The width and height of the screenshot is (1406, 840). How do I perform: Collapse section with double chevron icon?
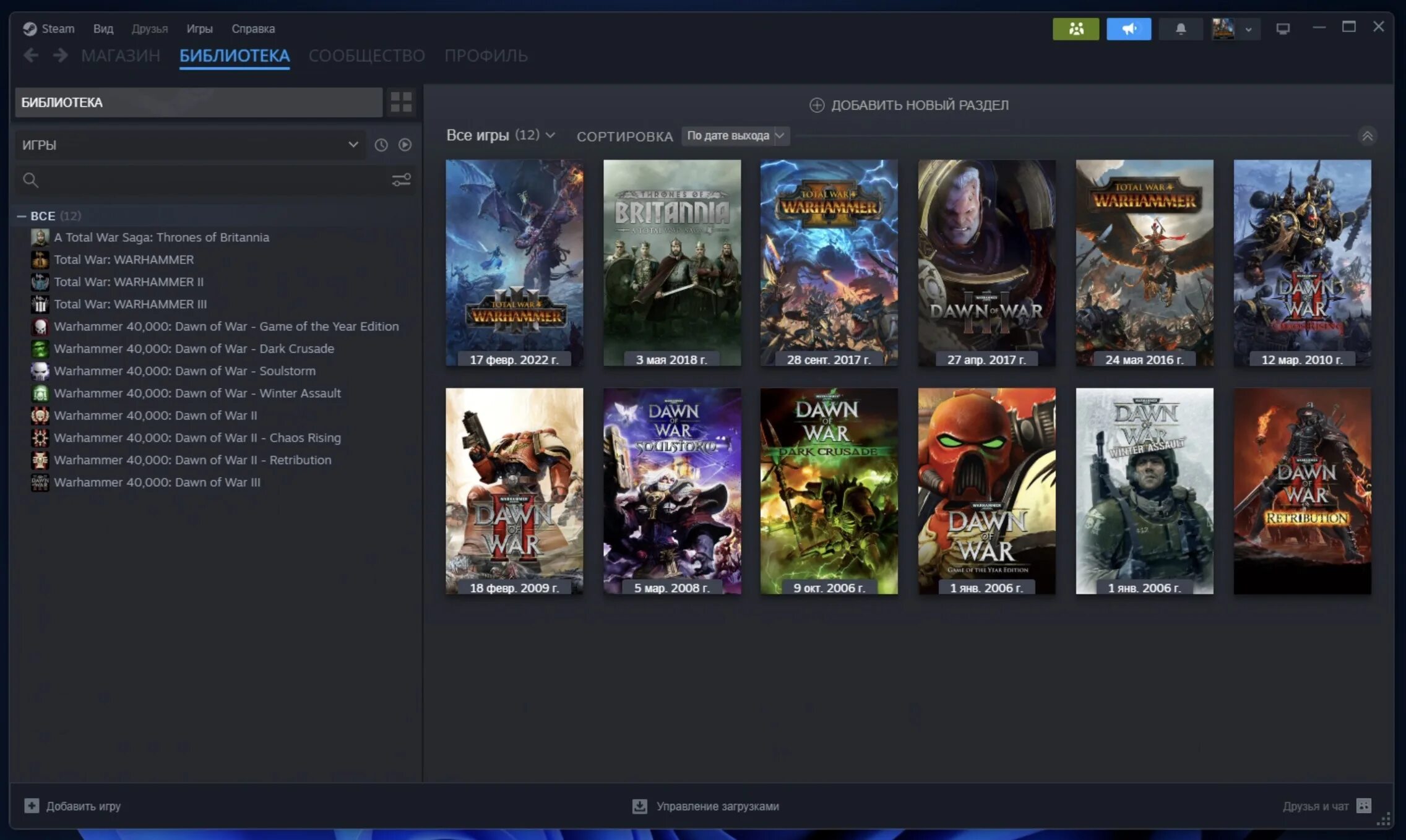point(1367,135)
